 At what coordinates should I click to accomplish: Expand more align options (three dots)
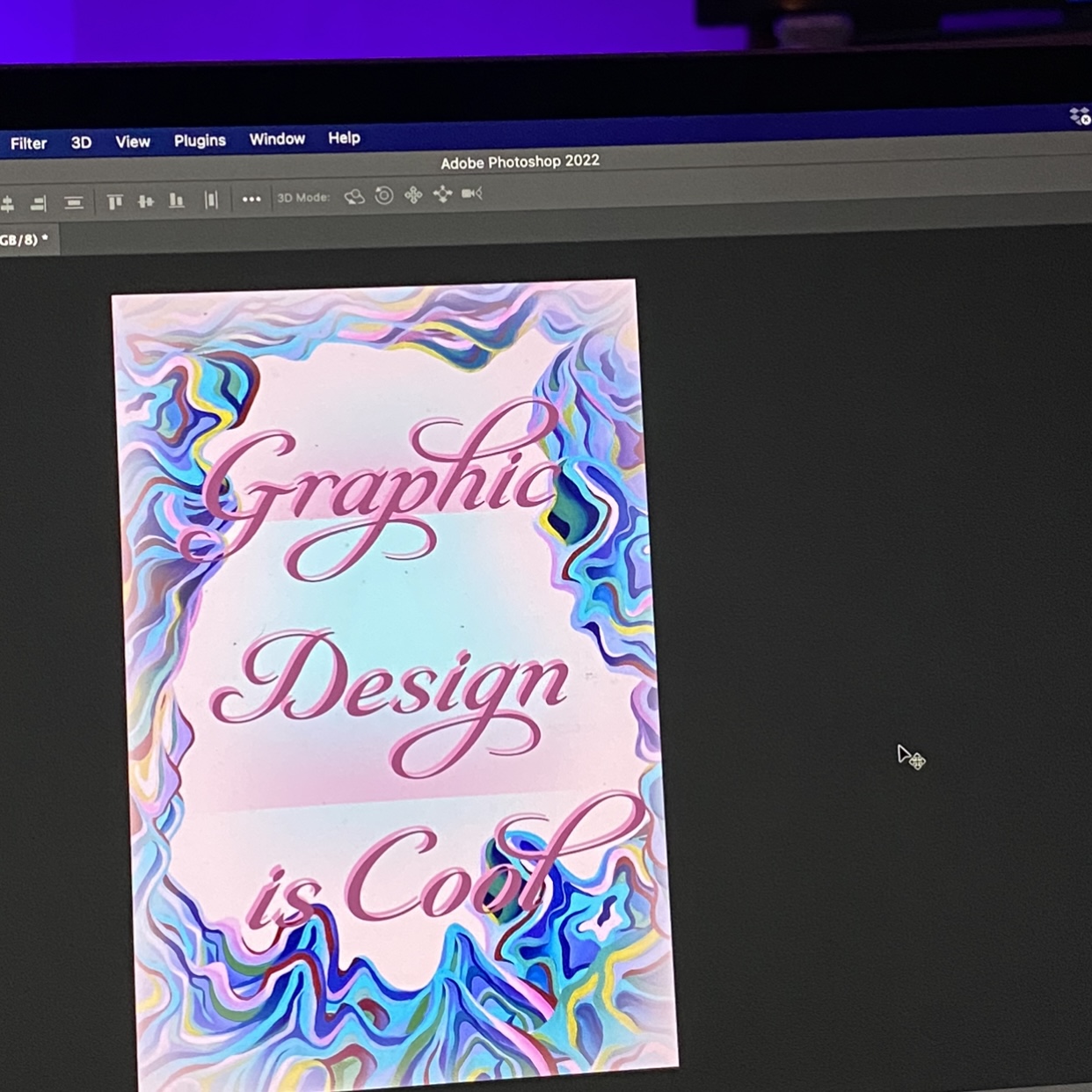click(251, 199)
